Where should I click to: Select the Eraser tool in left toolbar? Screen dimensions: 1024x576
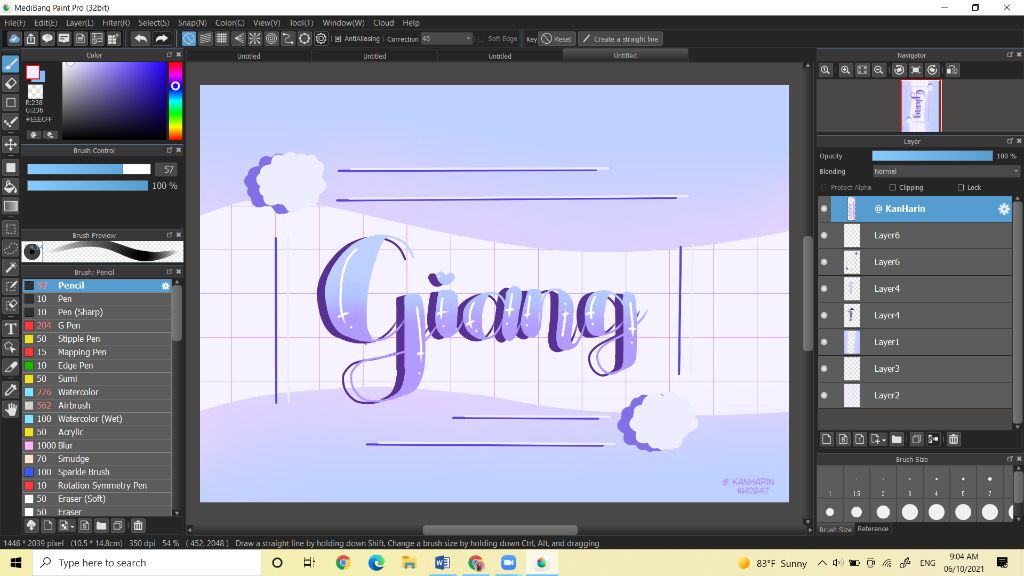tap(10, 83)
